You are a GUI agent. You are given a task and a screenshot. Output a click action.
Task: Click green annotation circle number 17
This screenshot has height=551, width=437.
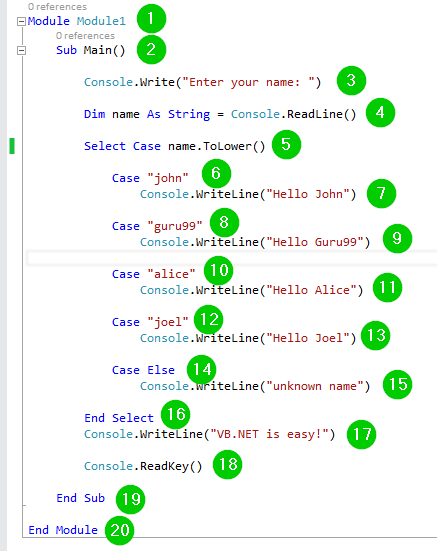(361, 434)
